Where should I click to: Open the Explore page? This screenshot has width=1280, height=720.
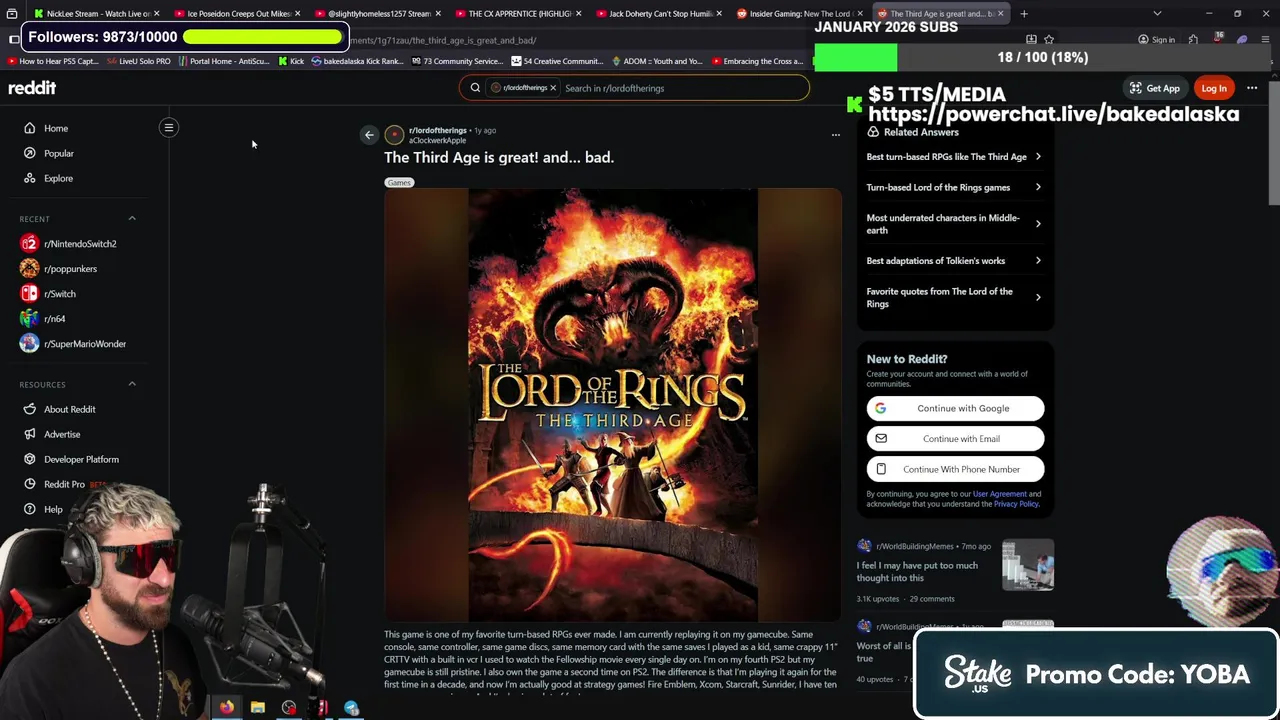click(58, 178)
